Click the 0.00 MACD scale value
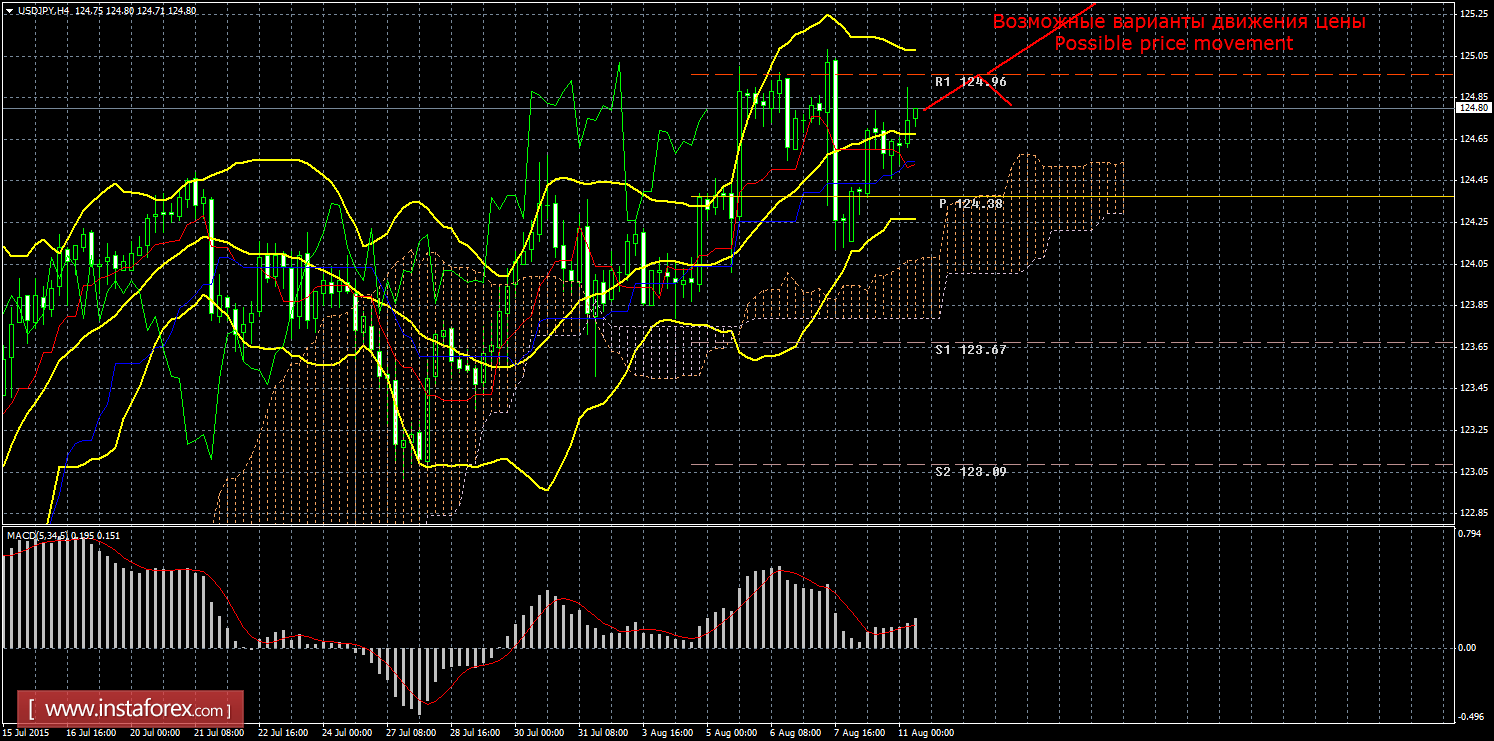The image size is (1494, 741). (1468, 648)
